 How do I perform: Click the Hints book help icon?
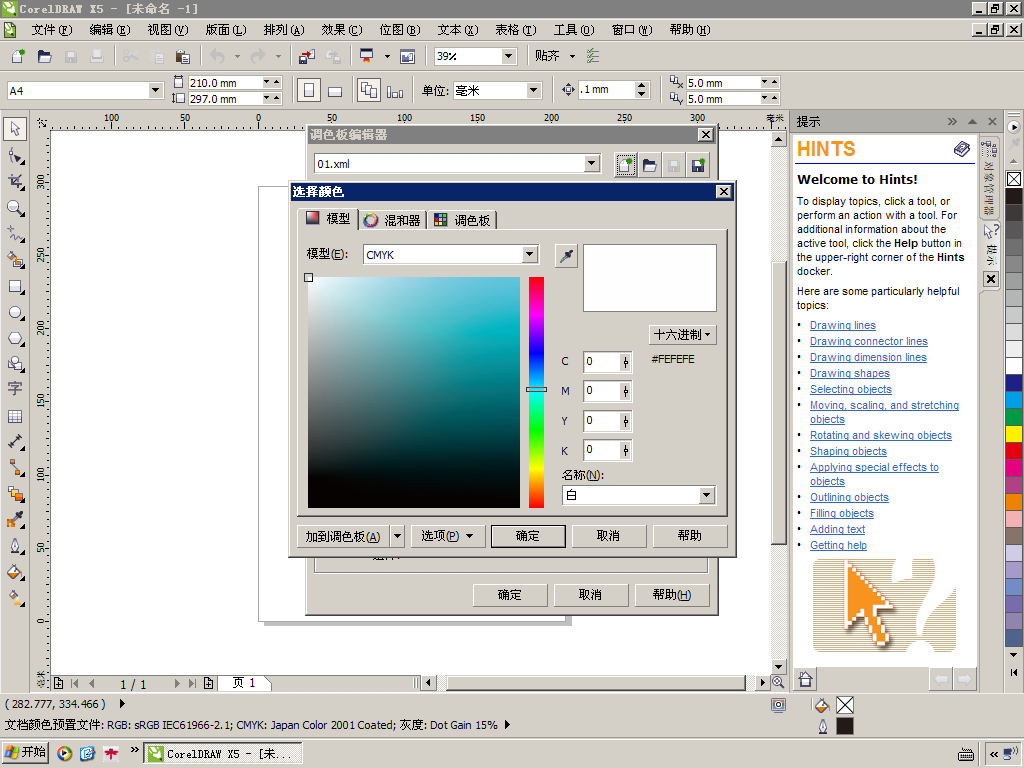961,149
